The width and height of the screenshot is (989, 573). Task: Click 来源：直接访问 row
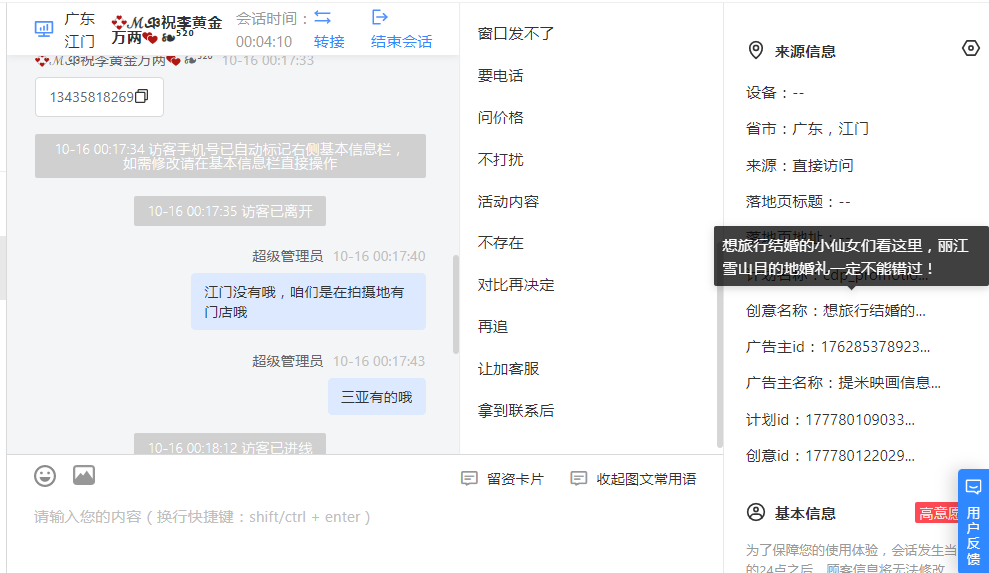pos(800,165)
